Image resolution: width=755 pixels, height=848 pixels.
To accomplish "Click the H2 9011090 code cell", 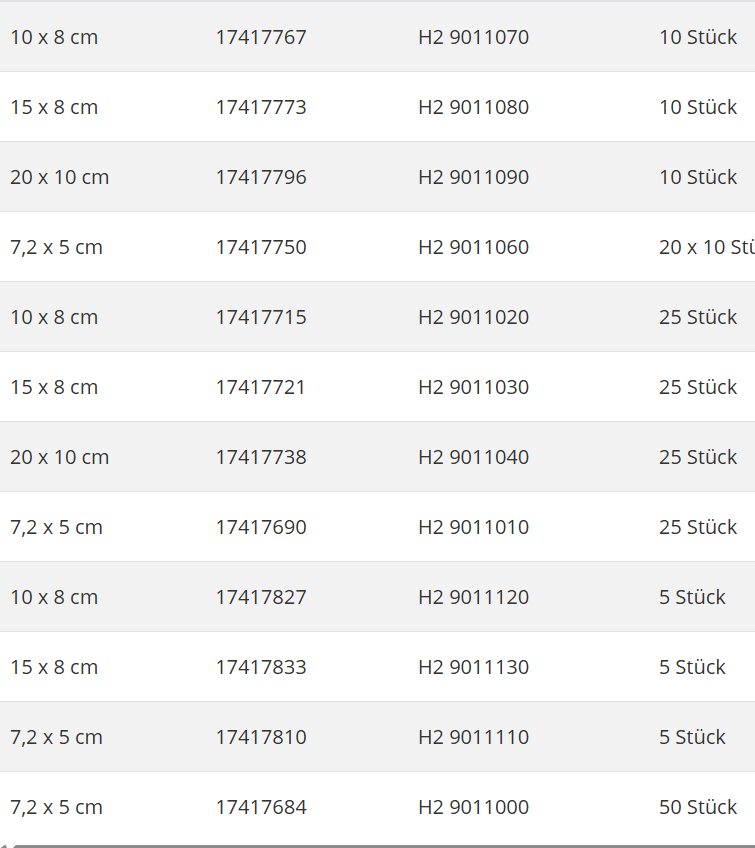I will pyautogui.click(x=473, y=178).
